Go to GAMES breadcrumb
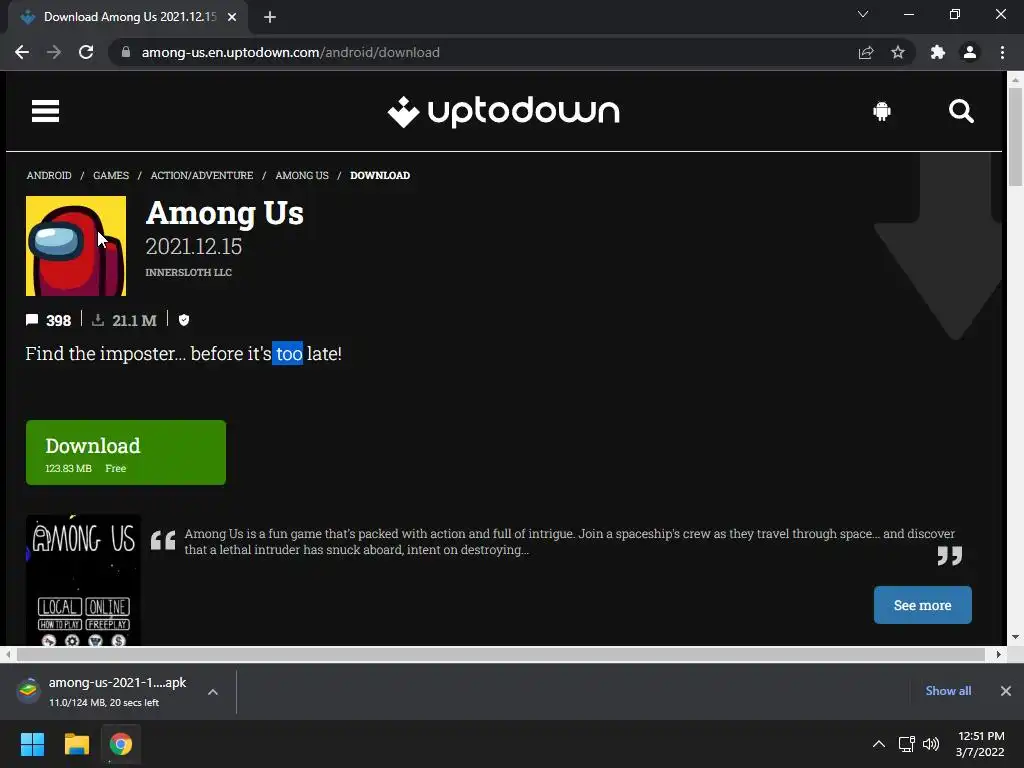 pos(111,175)
